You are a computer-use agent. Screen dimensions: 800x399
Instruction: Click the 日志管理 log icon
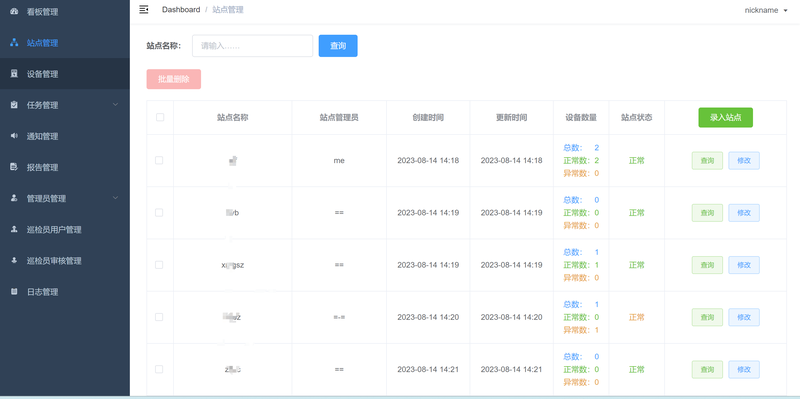click(14, 292)
